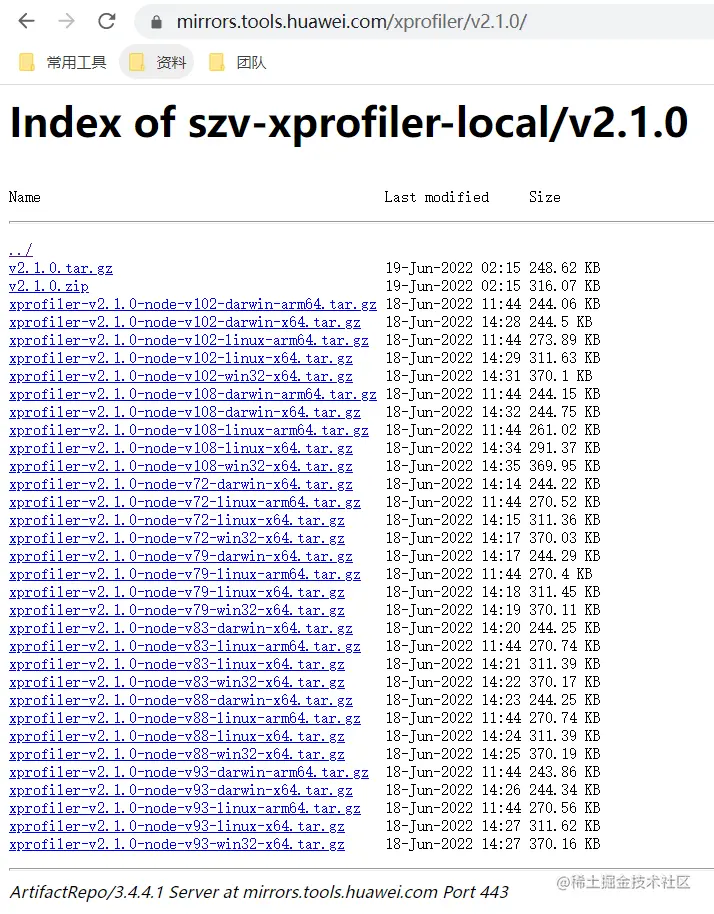714x914 pixels.
Task: Download node-v88-win32-x64 tarball
Action: pyautogui.click(x=177, y=755)
